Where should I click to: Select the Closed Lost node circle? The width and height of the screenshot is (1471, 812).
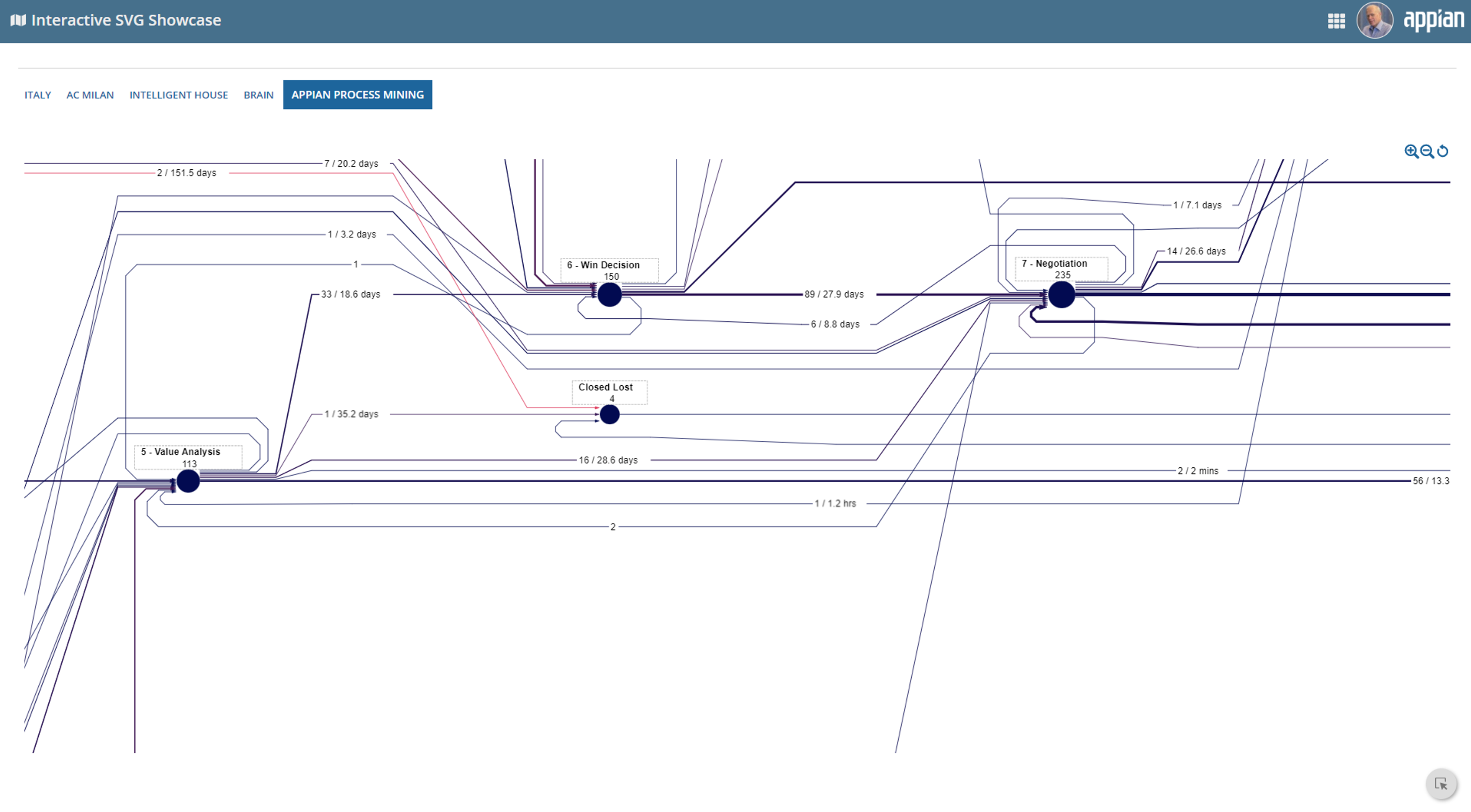click(x=609, y=414)
